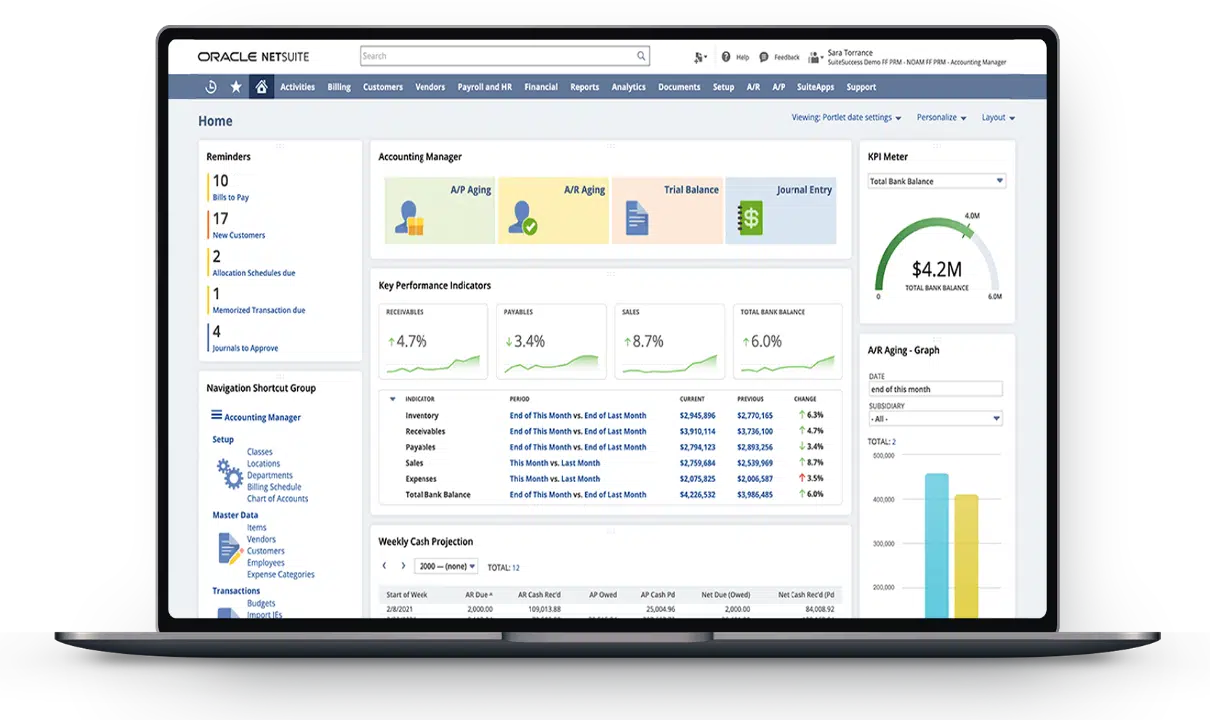
Task: Click the Inventory row period link
Action: click(x=578, y=415)
